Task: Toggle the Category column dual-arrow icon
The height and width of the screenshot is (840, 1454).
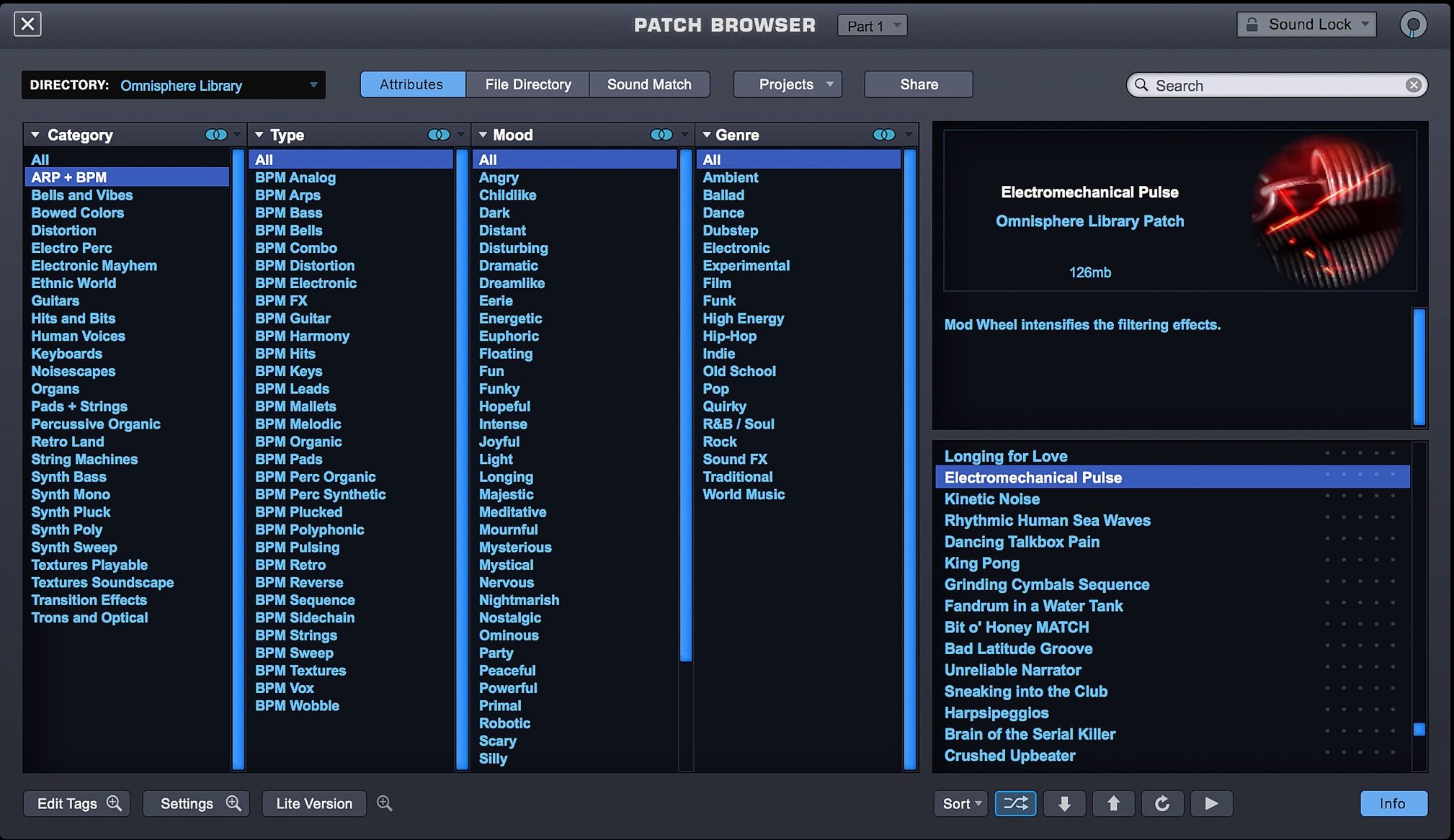Action: pyautogui.click(x=213, y=133)
